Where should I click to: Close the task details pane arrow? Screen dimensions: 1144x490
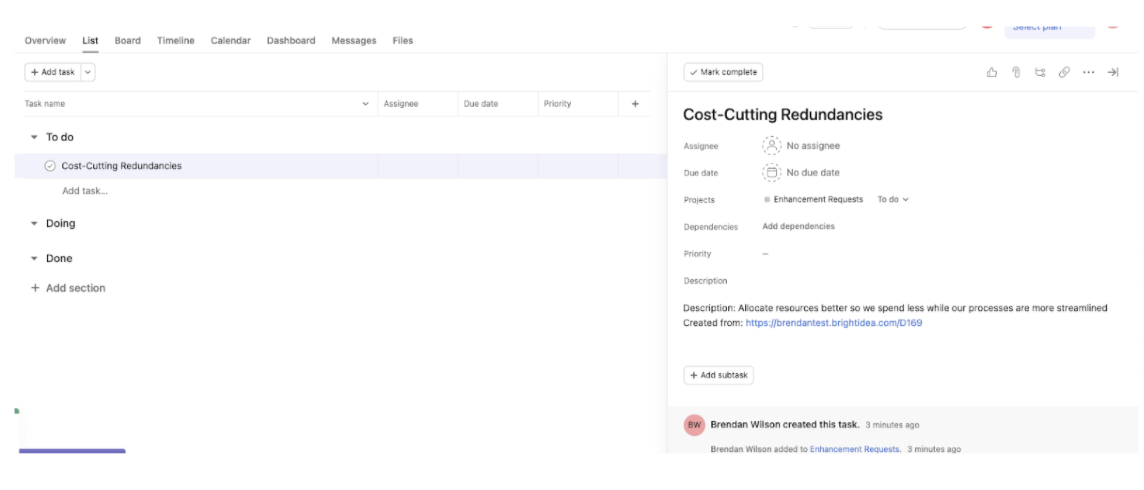pos(1113,72)
